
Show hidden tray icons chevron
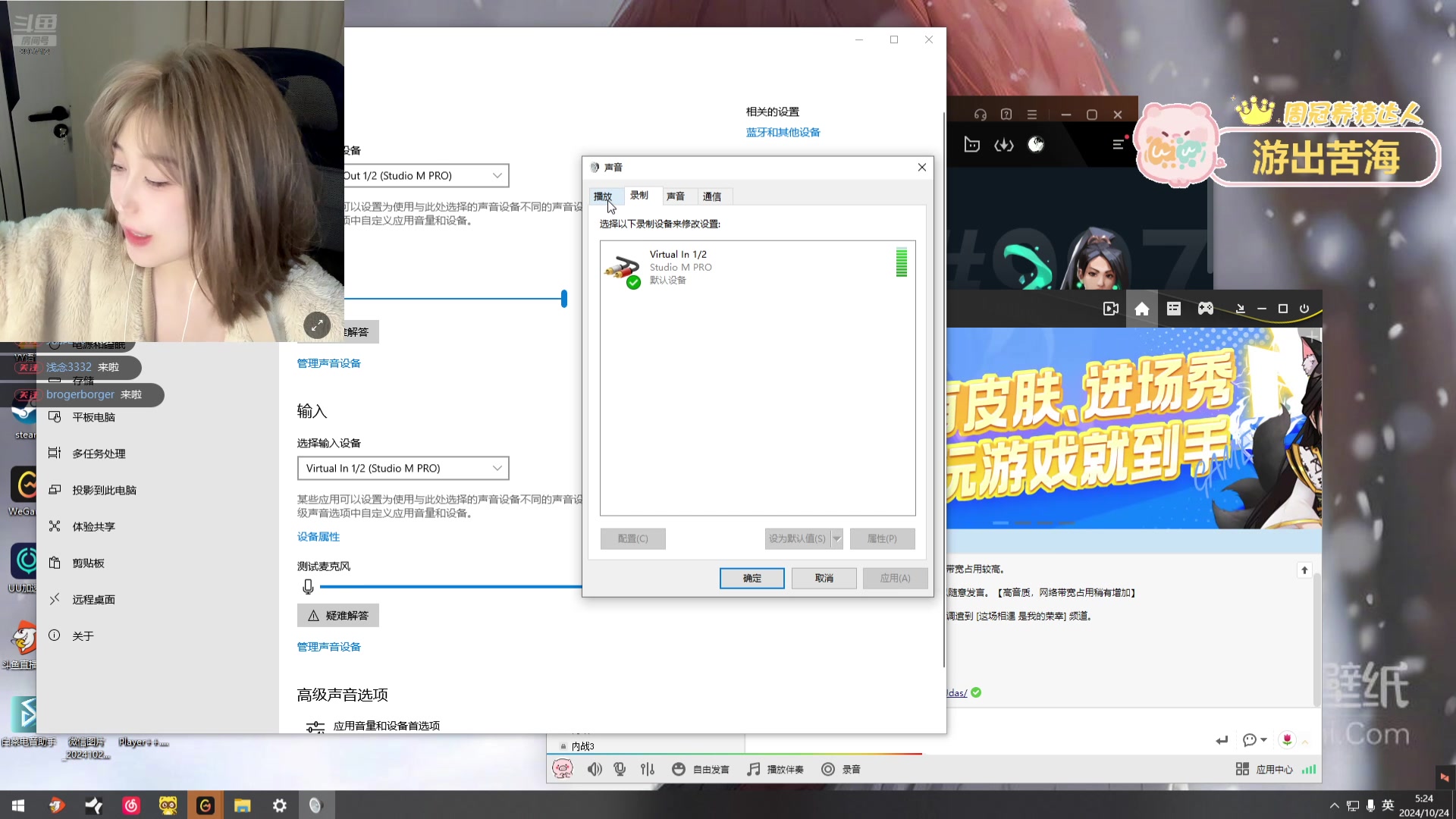click(1334, 805)
